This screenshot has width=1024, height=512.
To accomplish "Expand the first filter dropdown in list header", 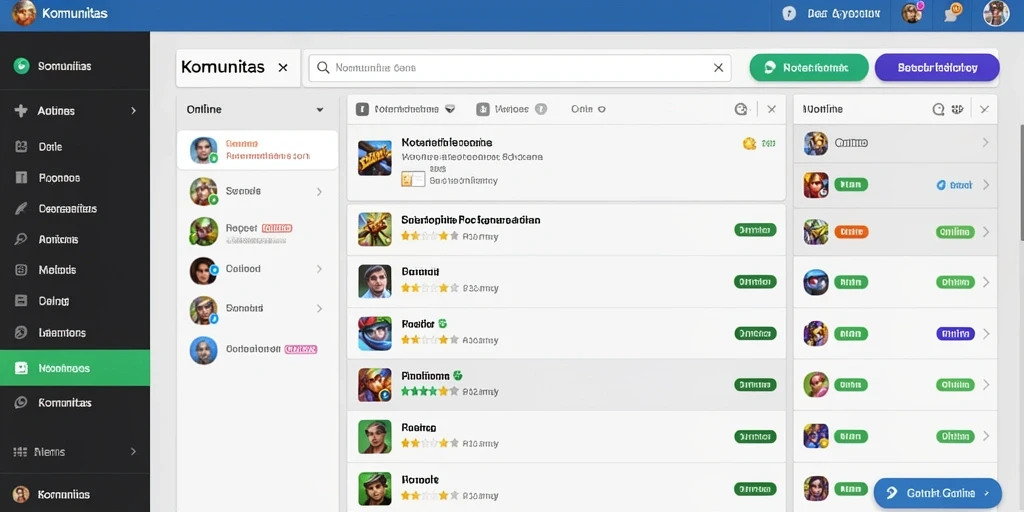I will (x=449, y=110).
